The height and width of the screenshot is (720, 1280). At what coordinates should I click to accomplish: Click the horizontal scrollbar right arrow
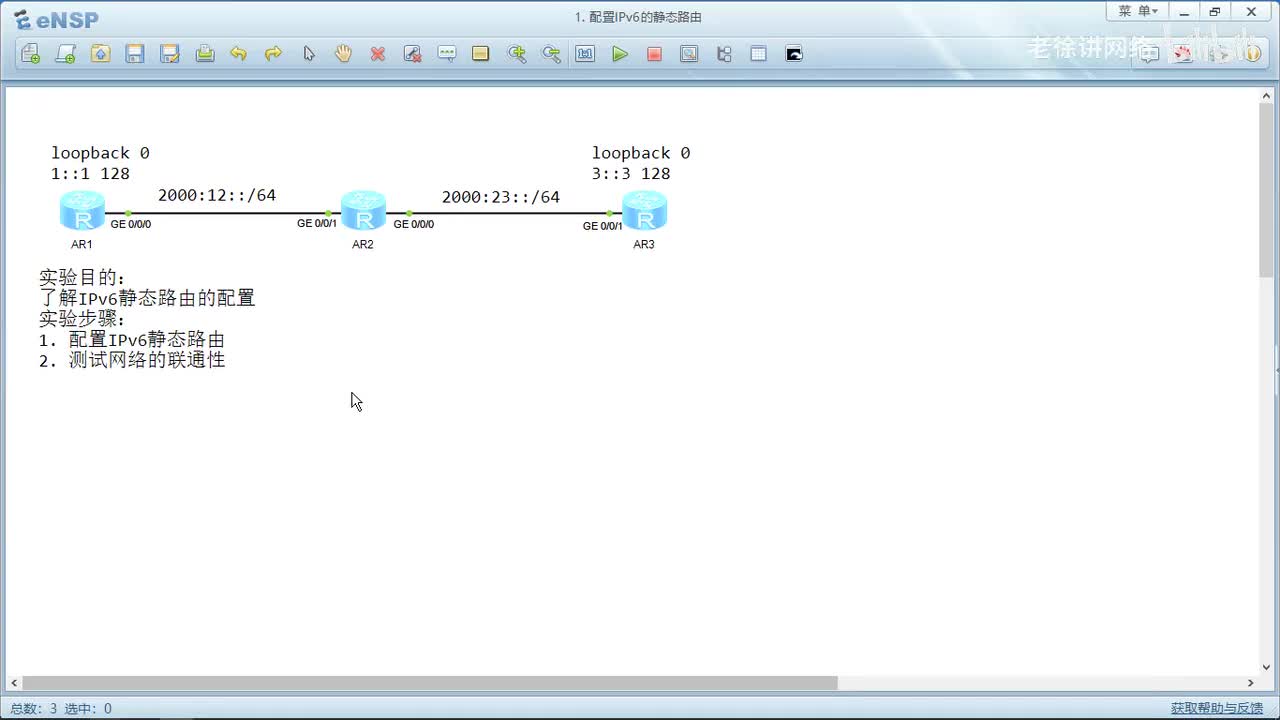coord(1250,683)
